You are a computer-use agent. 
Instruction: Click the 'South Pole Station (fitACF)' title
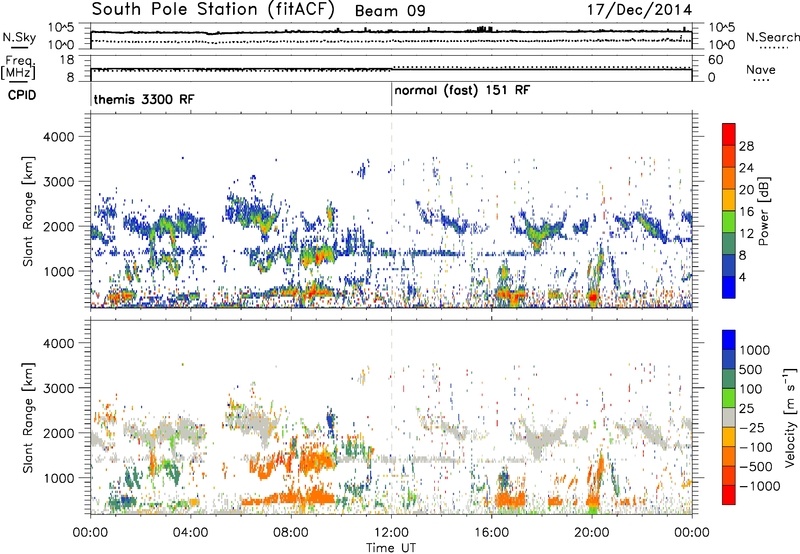pyautogui.click(x=213, y=10)
